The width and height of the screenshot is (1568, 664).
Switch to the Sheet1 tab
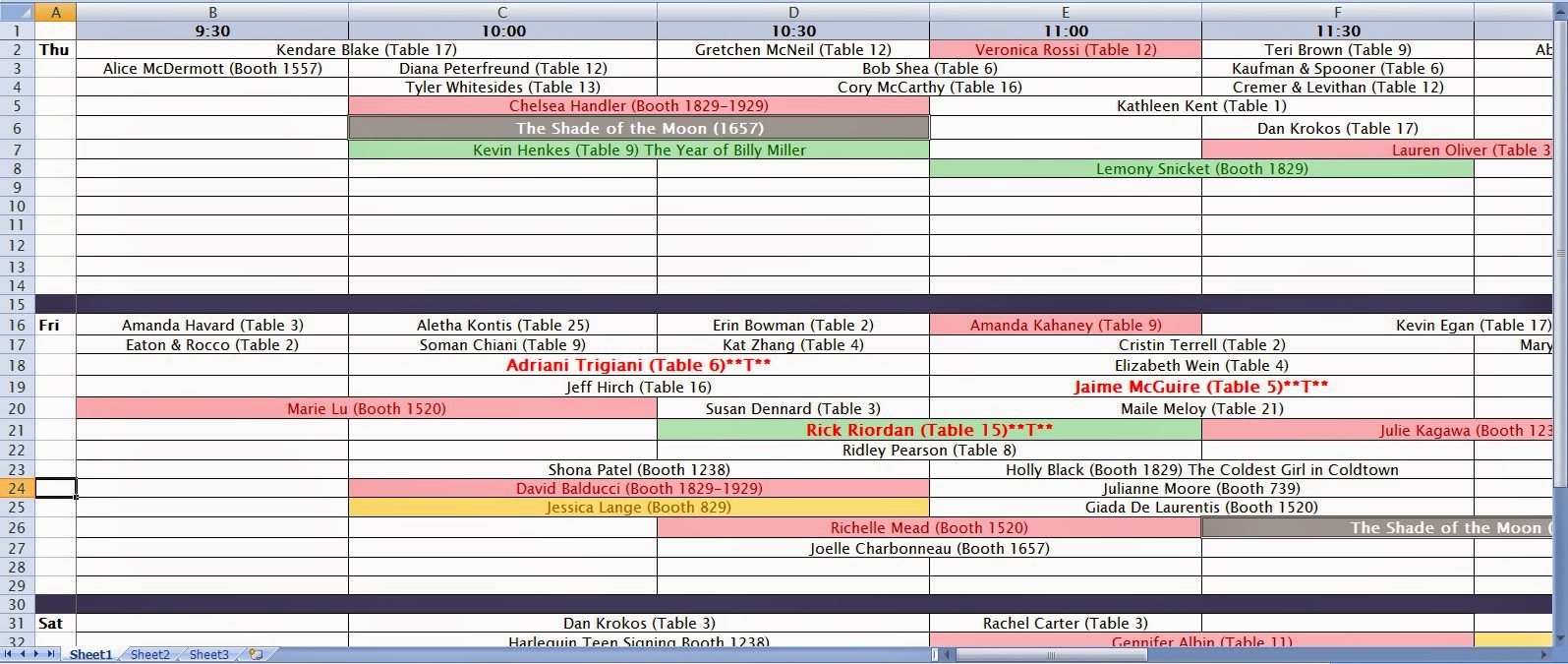click(90, 654)
